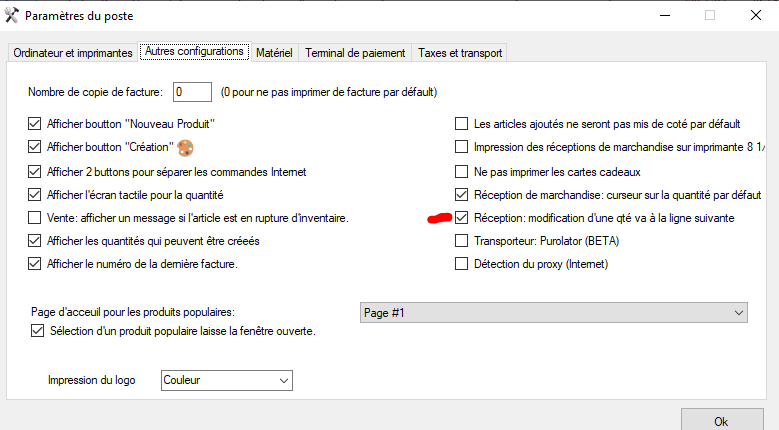Enable the rupture d'inventaire message checkbox
Screen dimensions: 779x430
(x=34, y=217)
